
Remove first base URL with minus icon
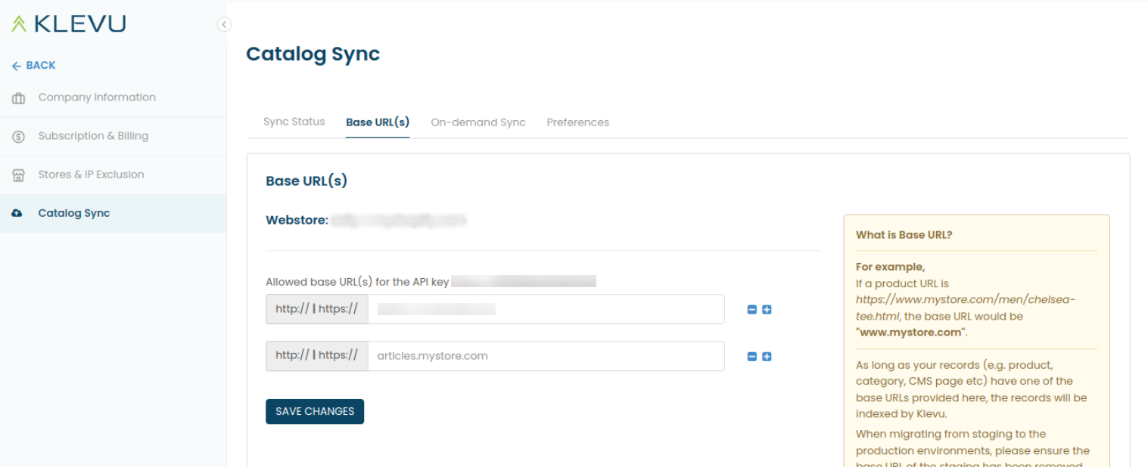pyautogui.click(x=752, y=310)
